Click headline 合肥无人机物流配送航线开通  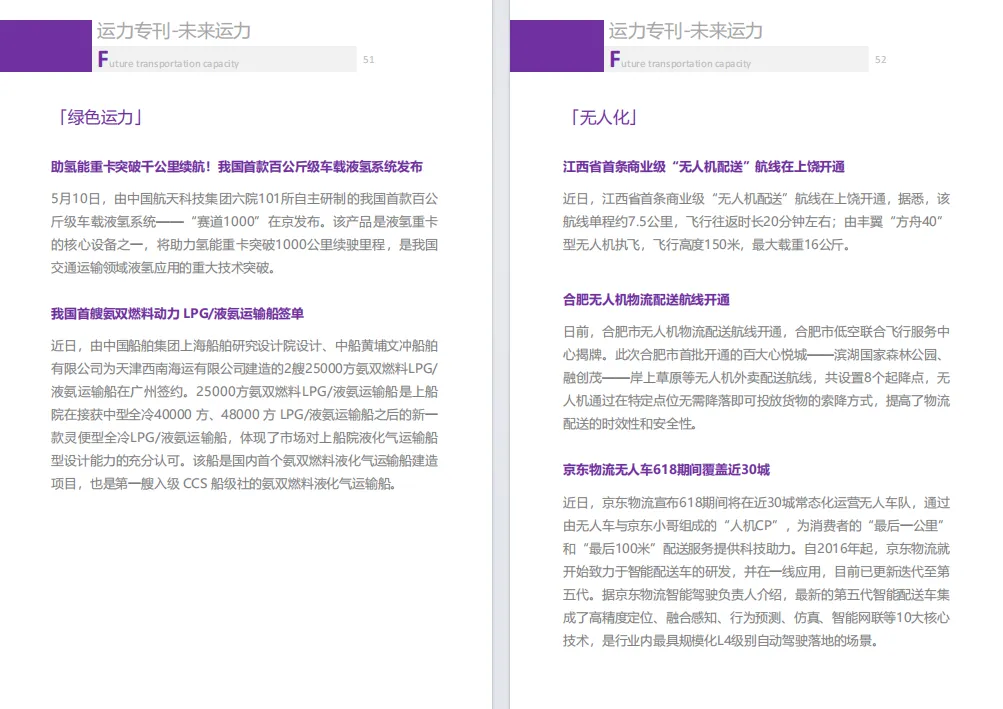coord(646,299)
